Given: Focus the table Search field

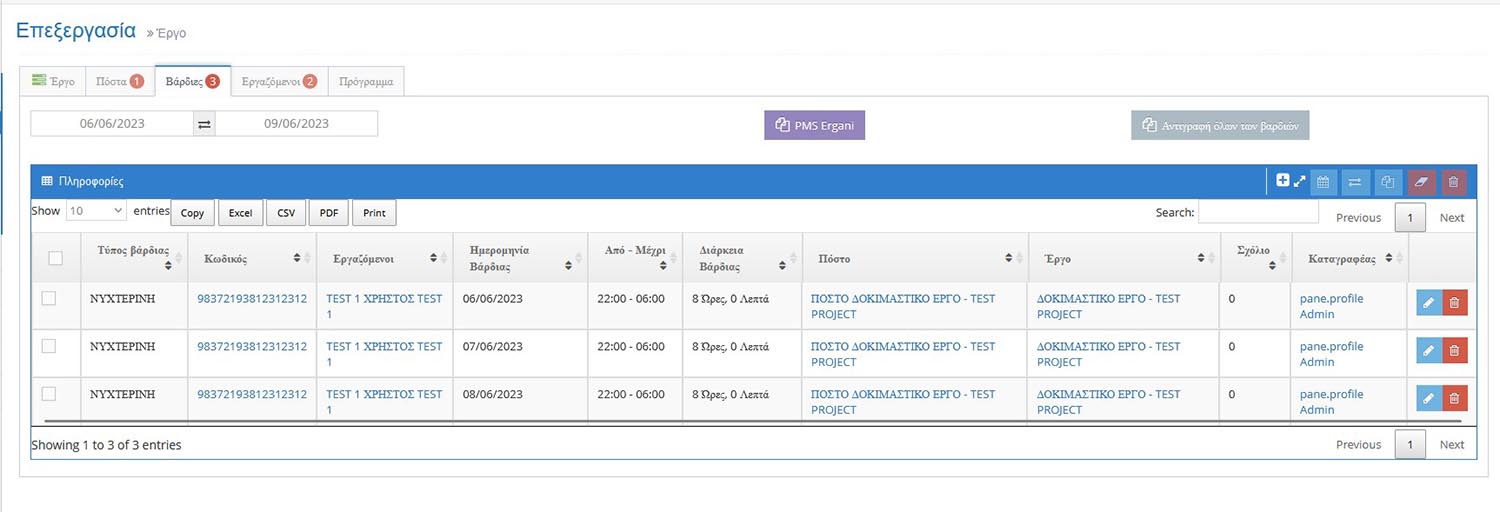Looking at the screenshot, I should click(1258, 212).
